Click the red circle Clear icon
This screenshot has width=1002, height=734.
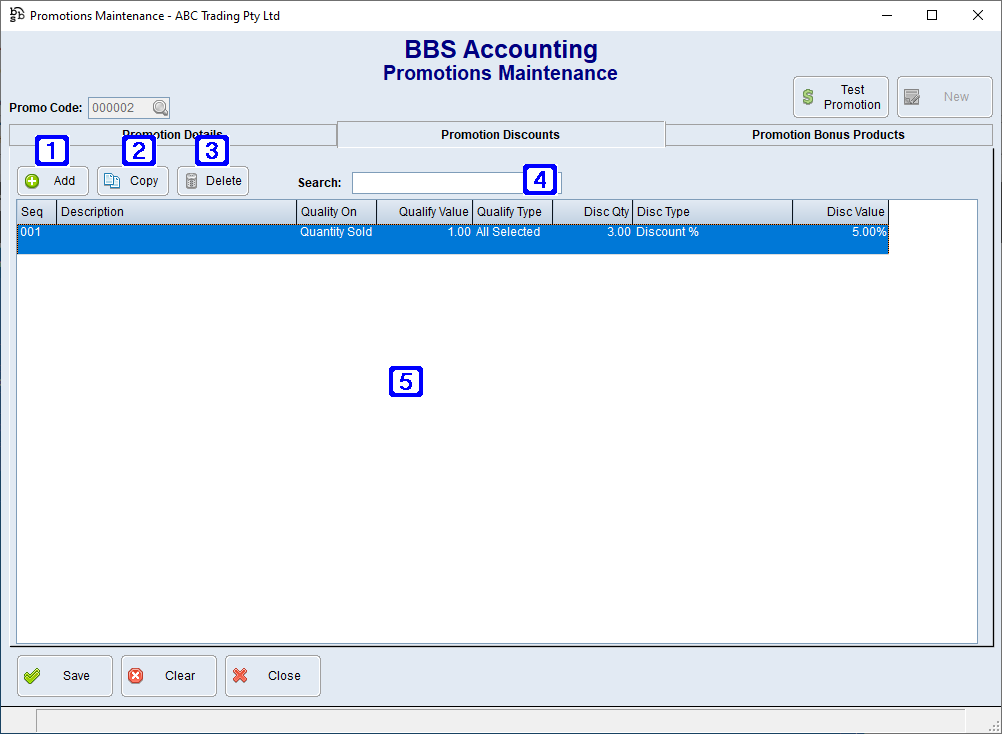136,676
